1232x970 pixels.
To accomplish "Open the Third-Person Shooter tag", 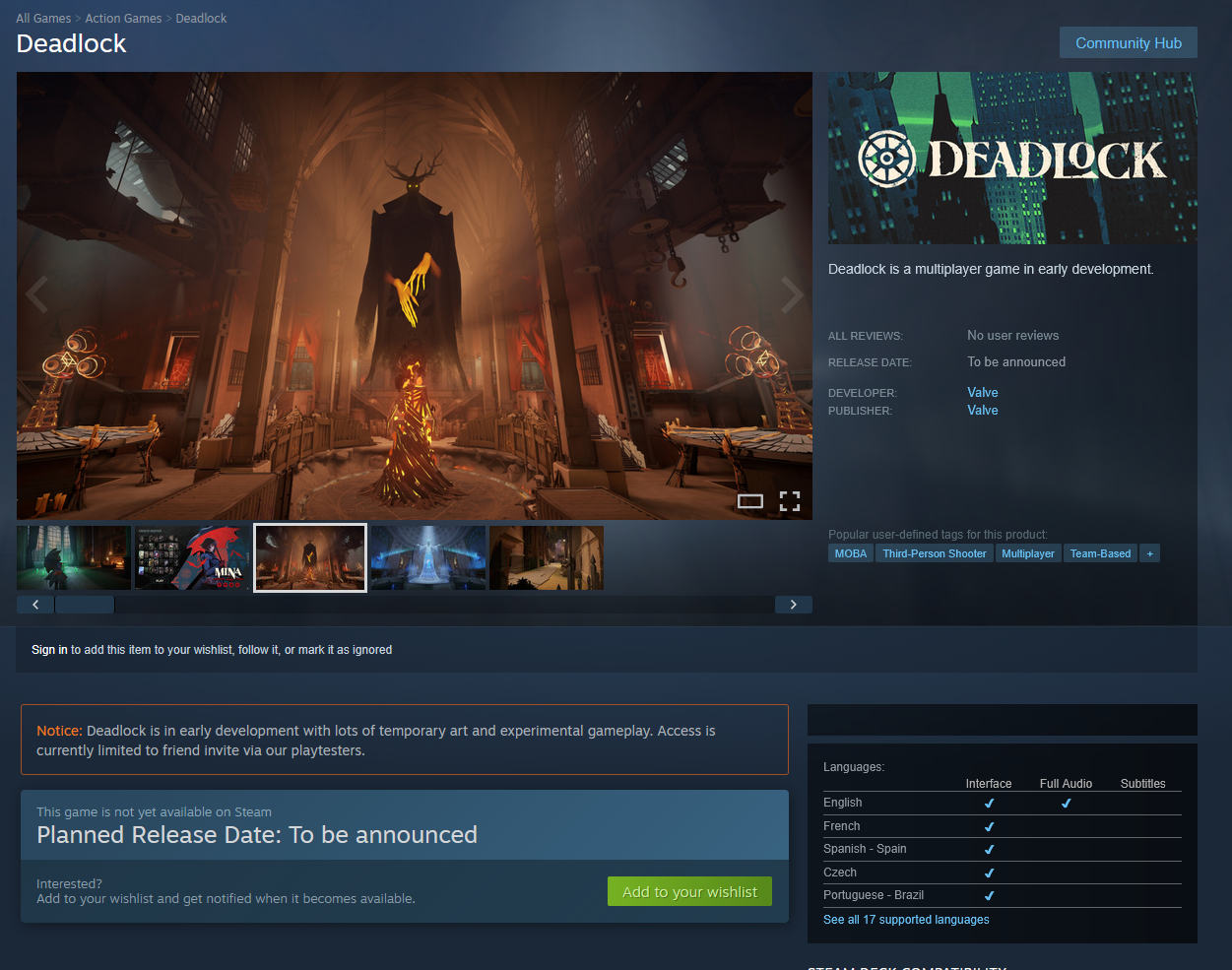I will click(935, 553).
